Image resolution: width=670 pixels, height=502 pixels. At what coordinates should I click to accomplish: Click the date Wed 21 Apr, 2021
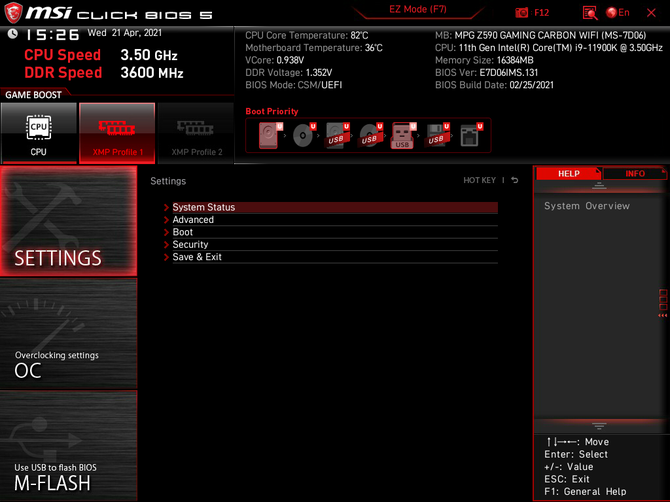tap(125, 33)
